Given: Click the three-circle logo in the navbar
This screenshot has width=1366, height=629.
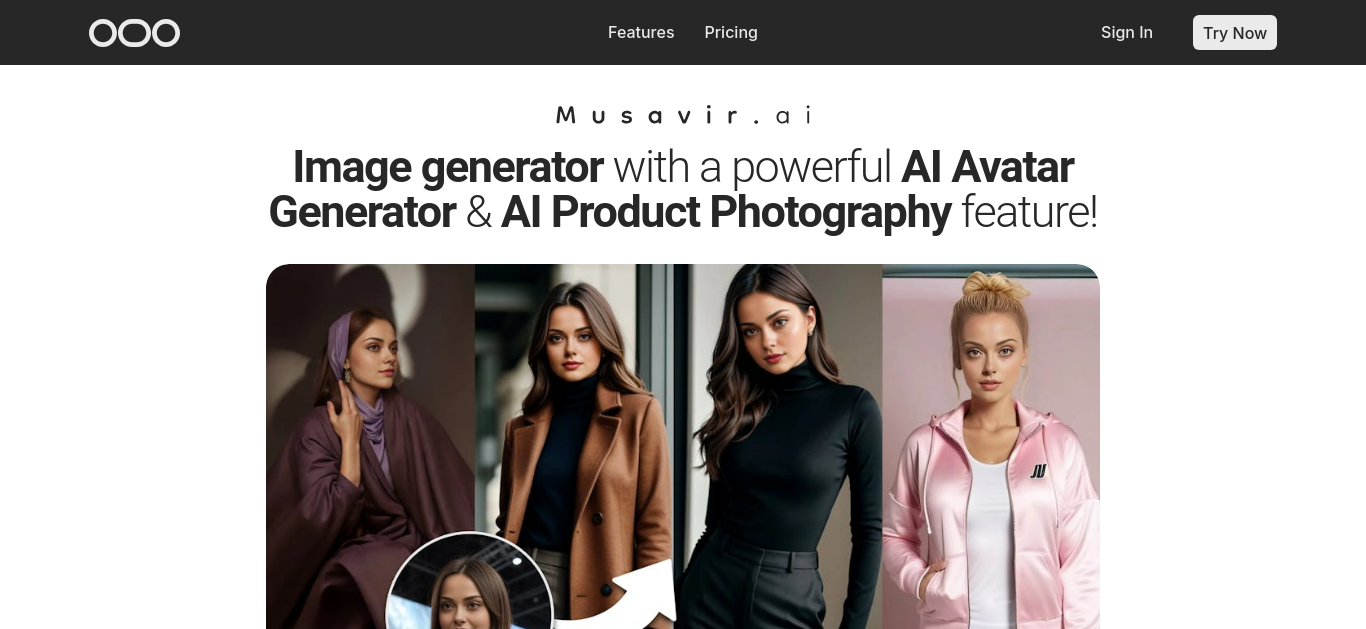Looking at the screenshot, I should [x=134, y=33].
